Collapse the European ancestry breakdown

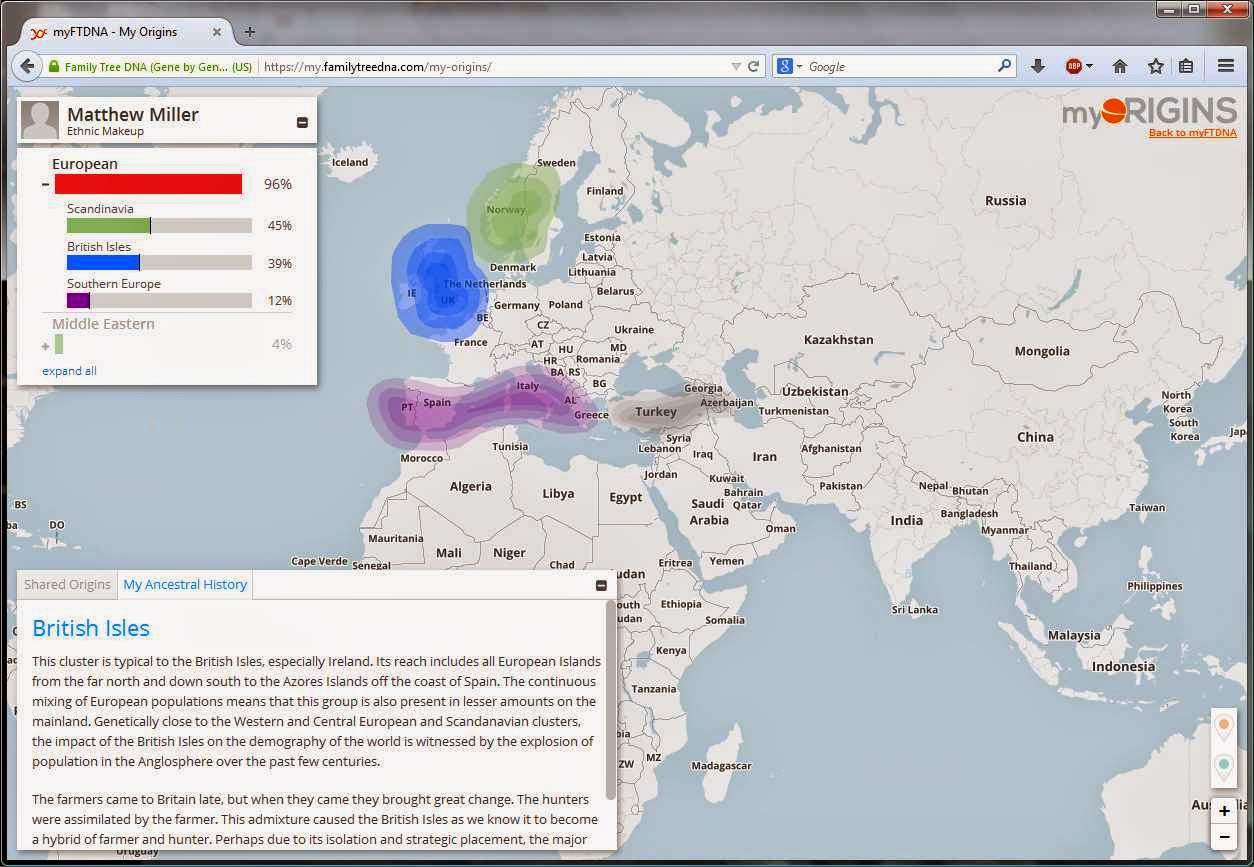tap(44, 184)
